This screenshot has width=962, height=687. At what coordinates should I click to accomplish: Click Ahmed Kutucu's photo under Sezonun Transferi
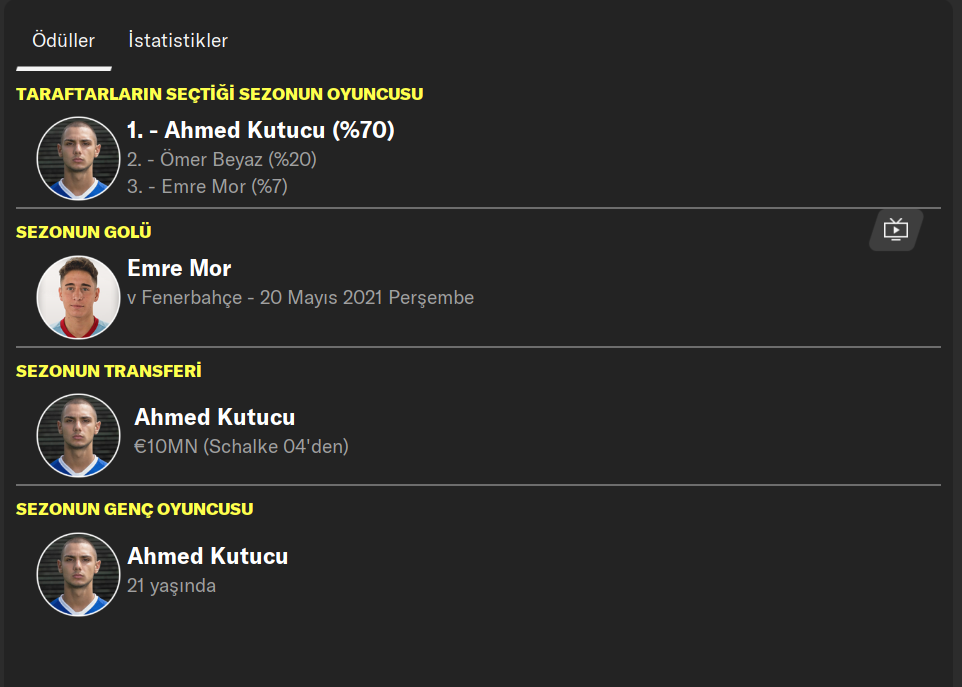click(78, 435)
